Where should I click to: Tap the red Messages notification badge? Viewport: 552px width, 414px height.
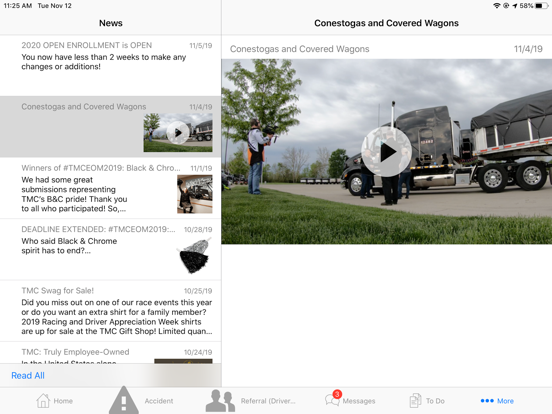tap(337, 394)
